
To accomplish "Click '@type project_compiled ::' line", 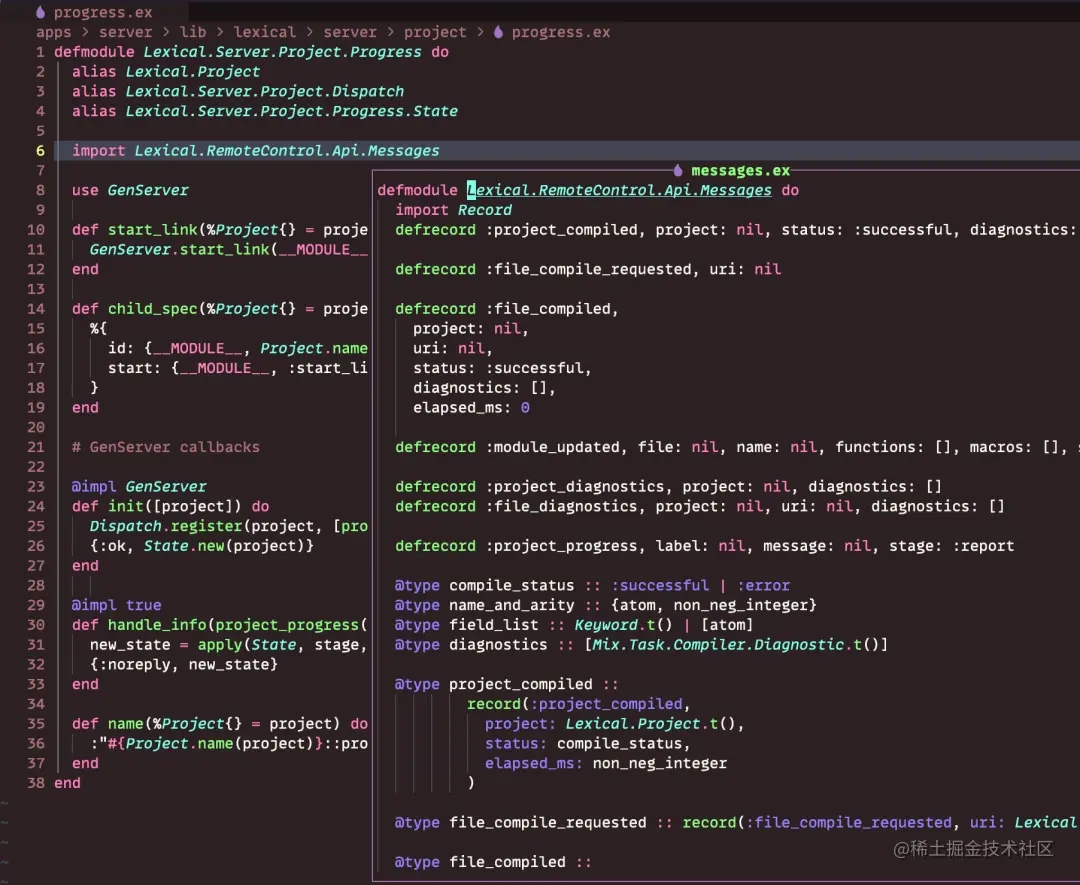I will point(507,685).
